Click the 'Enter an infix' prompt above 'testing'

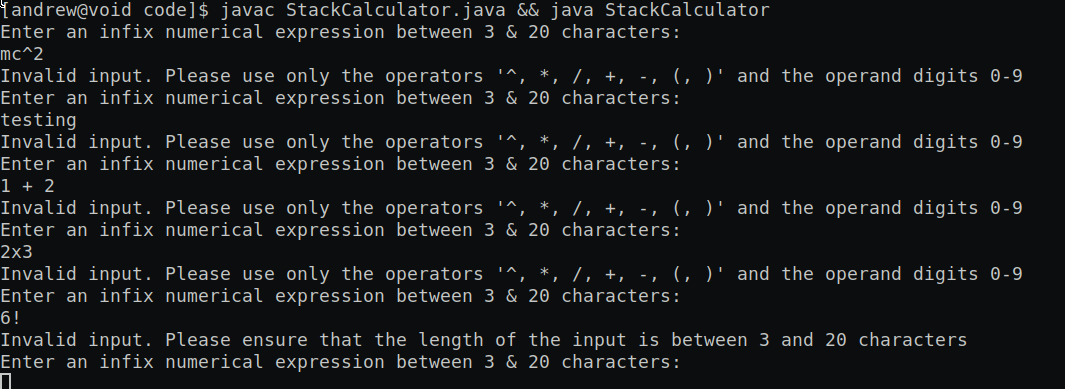click(340, 98)
